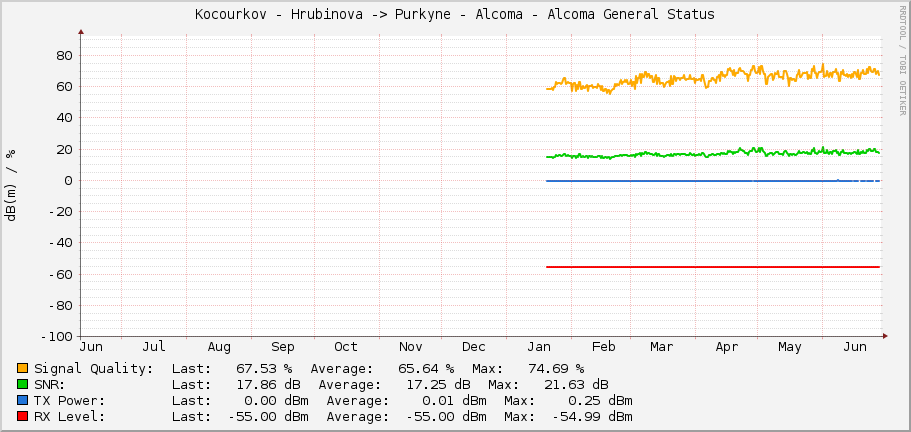Click the y-axis value 40
911x432 pixels.
coord(64,118)
